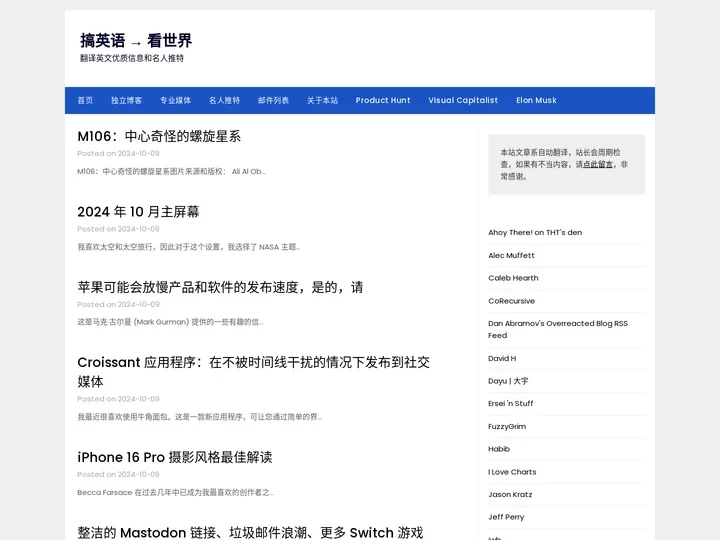The height and width of the screenshot is (540, 720).
Task: Open the article 苹果可能会放慢产品和软件的发布速度
Action: coord(220,287)
